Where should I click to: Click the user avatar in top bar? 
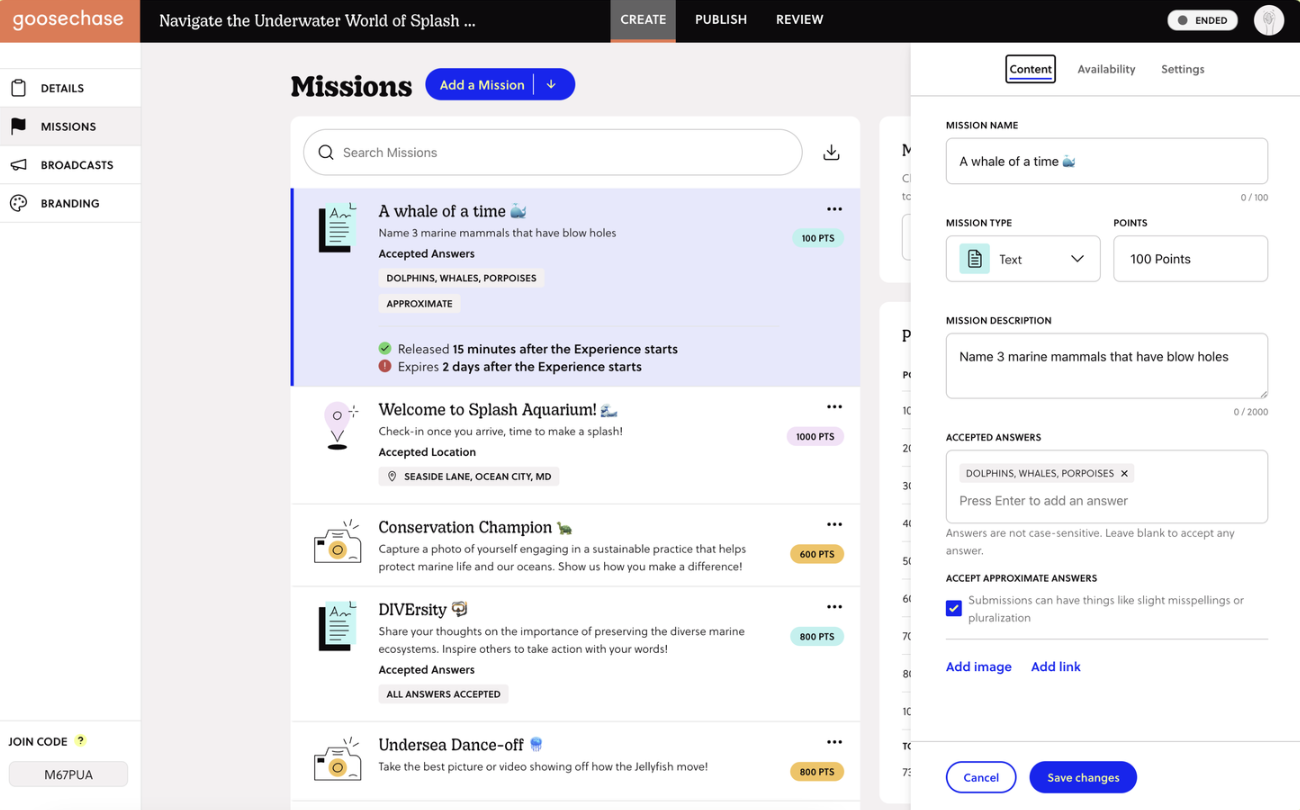coord(1268,20)
